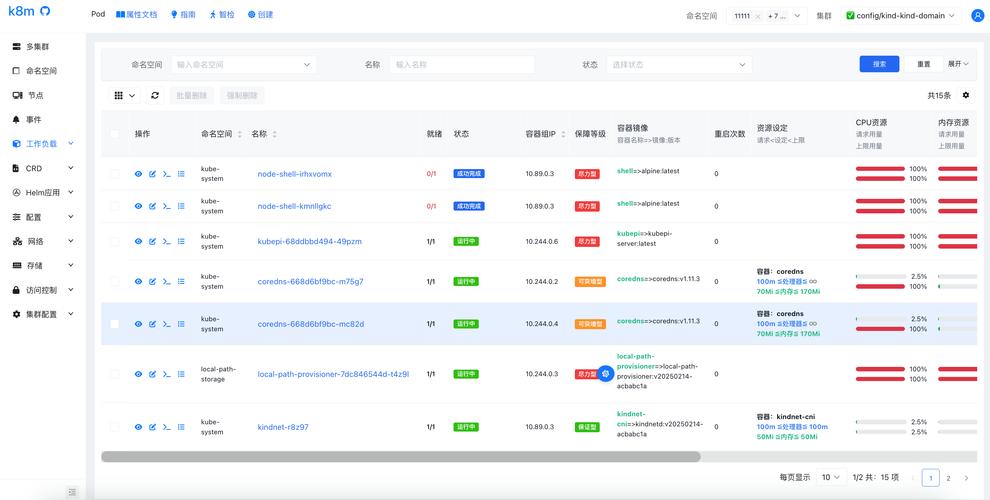
Task: Click edit icon for kubepi-68ddbbd494-49pzm row
Action: pyautogui.click(x=153, y=242)
